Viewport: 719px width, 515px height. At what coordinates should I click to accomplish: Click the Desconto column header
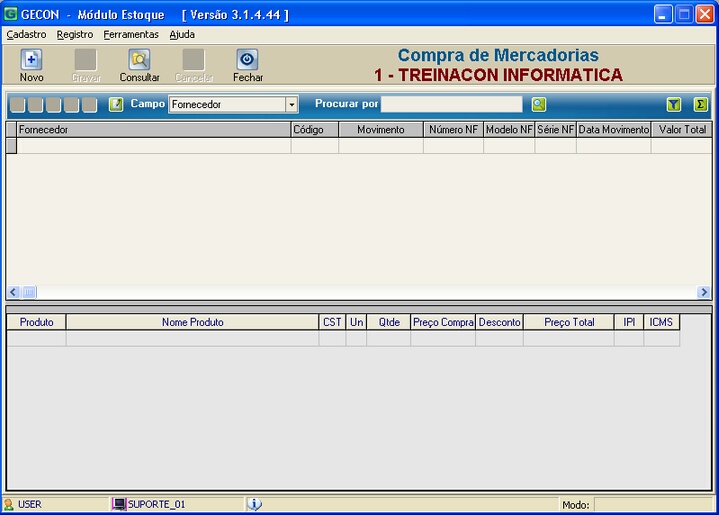(x=499, y=322)
